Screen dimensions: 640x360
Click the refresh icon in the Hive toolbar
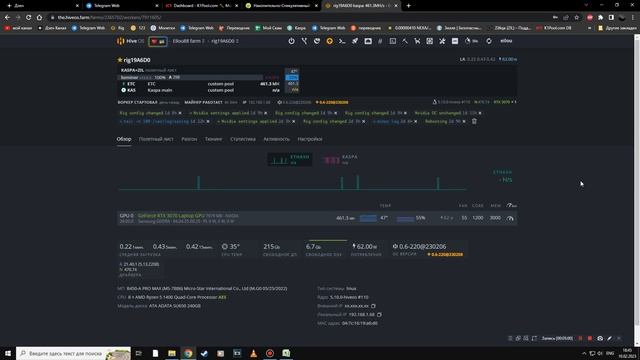tap(489, 41)
